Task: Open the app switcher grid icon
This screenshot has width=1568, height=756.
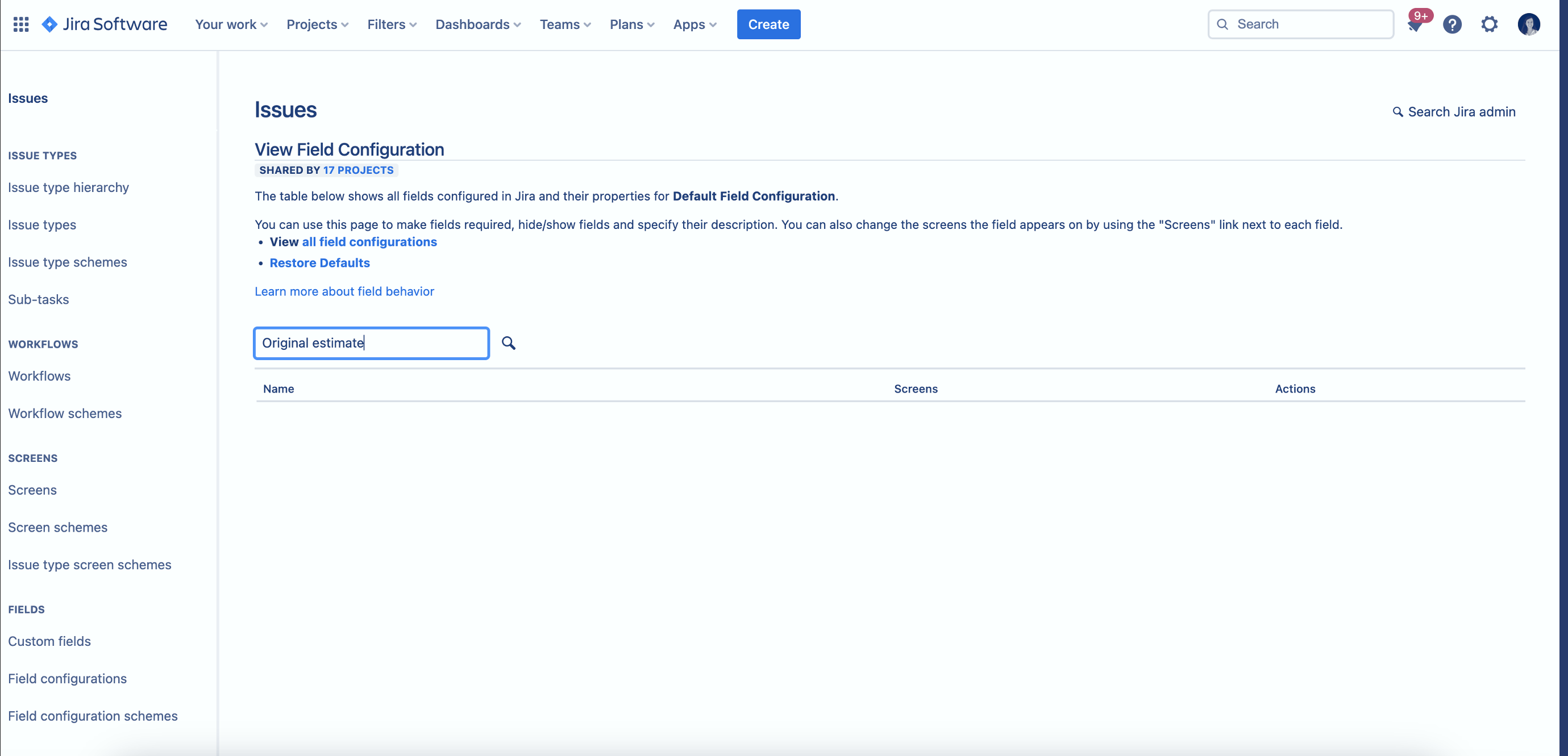Action: (21, 24)
